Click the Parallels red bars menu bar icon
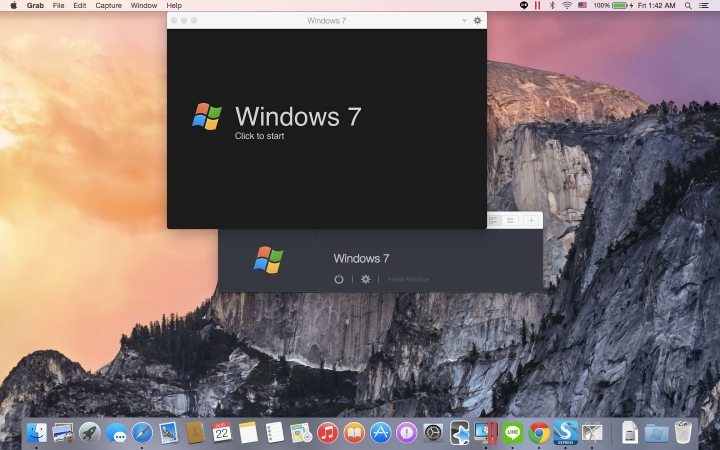 pyautogui.click(x=537, y=6)
